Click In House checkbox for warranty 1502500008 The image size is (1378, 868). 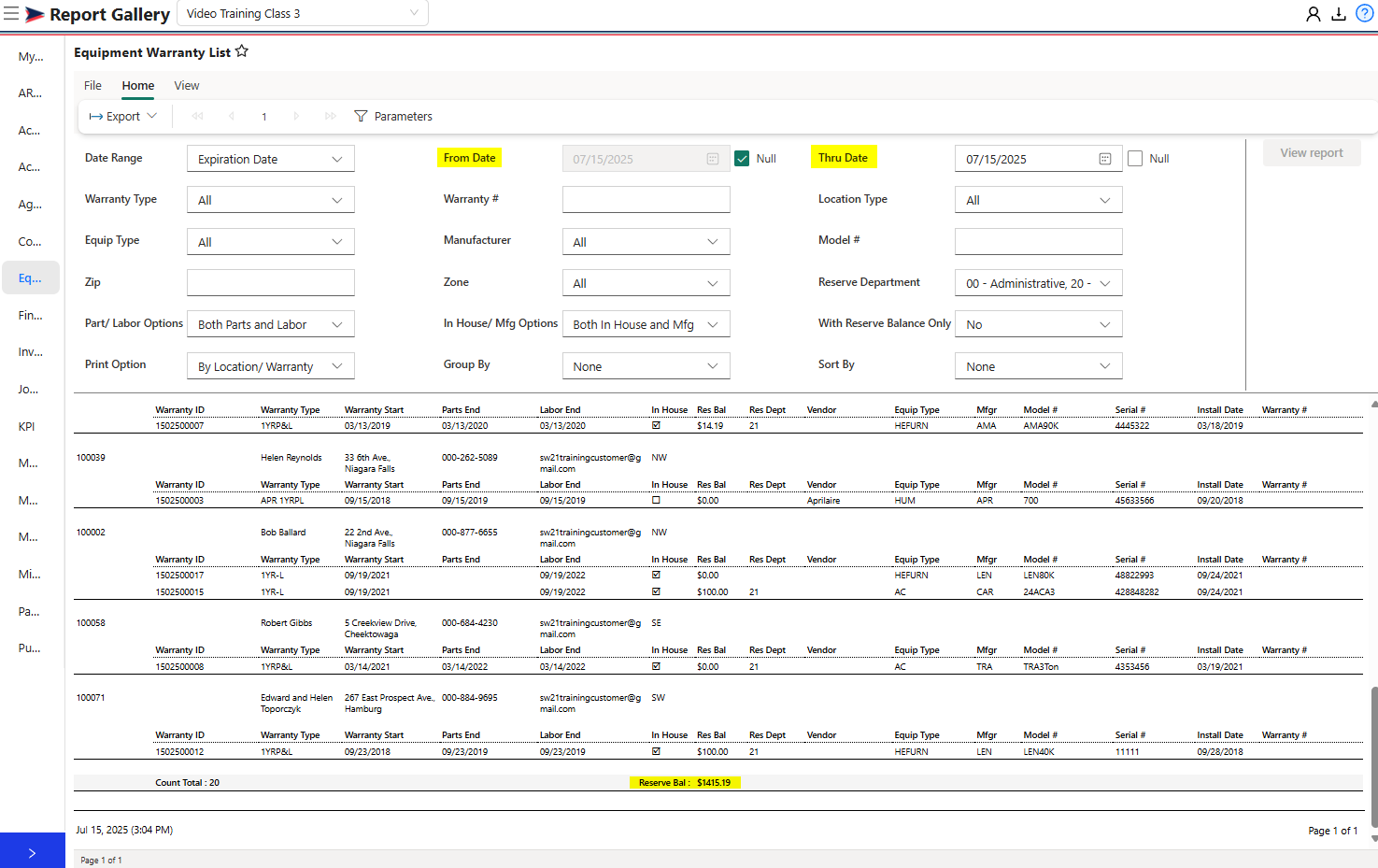pyautogui.click(x=656, y=666)
